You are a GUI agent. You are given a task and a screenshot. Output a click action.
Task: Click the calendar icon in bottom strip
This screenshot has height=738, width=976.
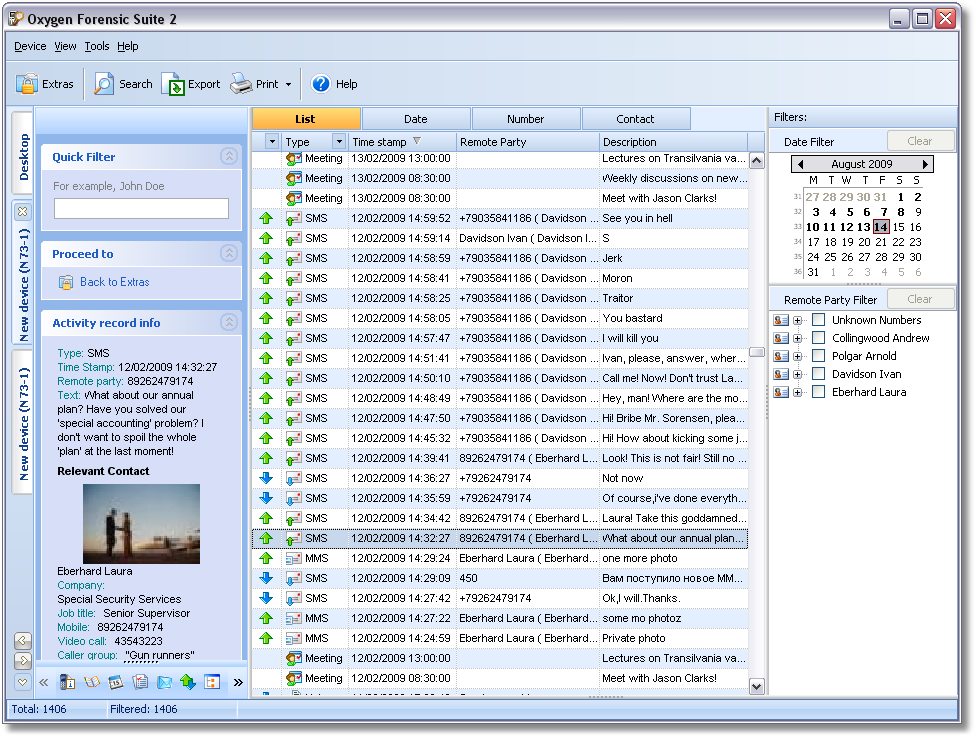115,682
